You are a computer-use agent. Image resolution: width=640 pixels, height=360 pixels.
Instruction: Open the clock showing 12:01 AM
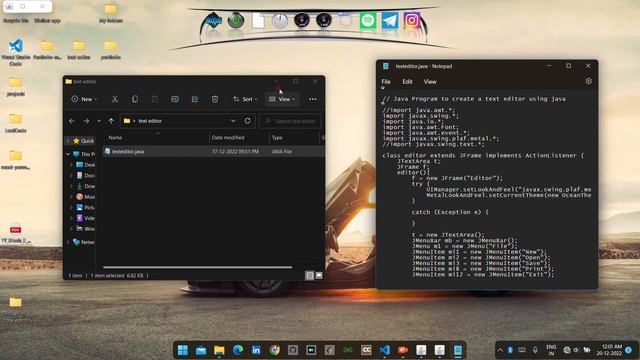click(609, 350)
